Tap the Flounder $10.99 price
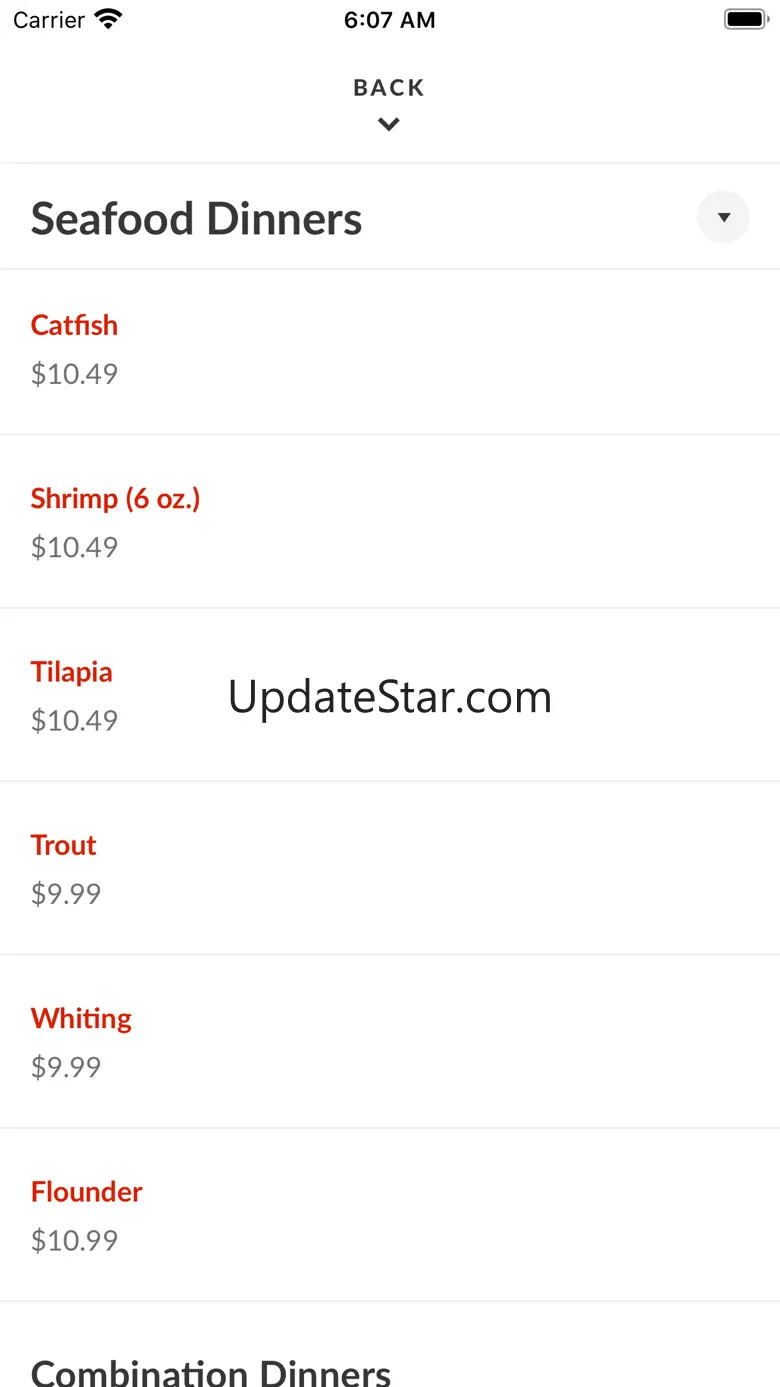Image resolution: width=780 pixels, height=1387 pixels. [74, 1240]
